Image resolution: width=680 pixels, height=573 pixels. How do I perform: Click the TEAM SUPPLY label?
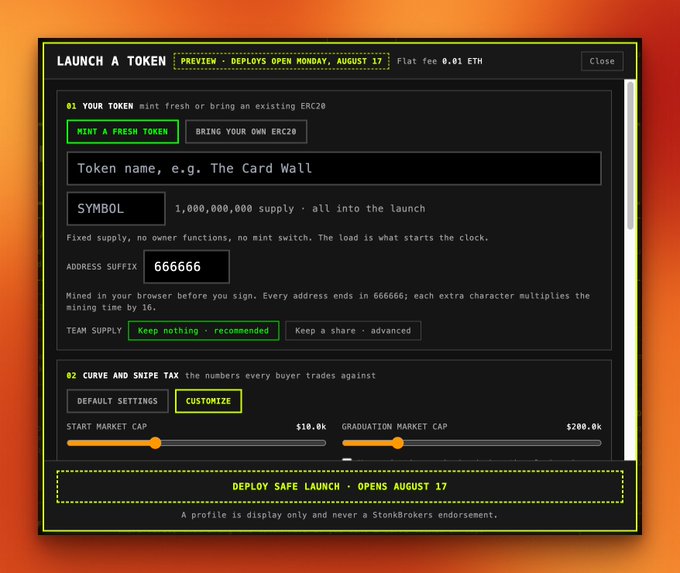(94, 331)
